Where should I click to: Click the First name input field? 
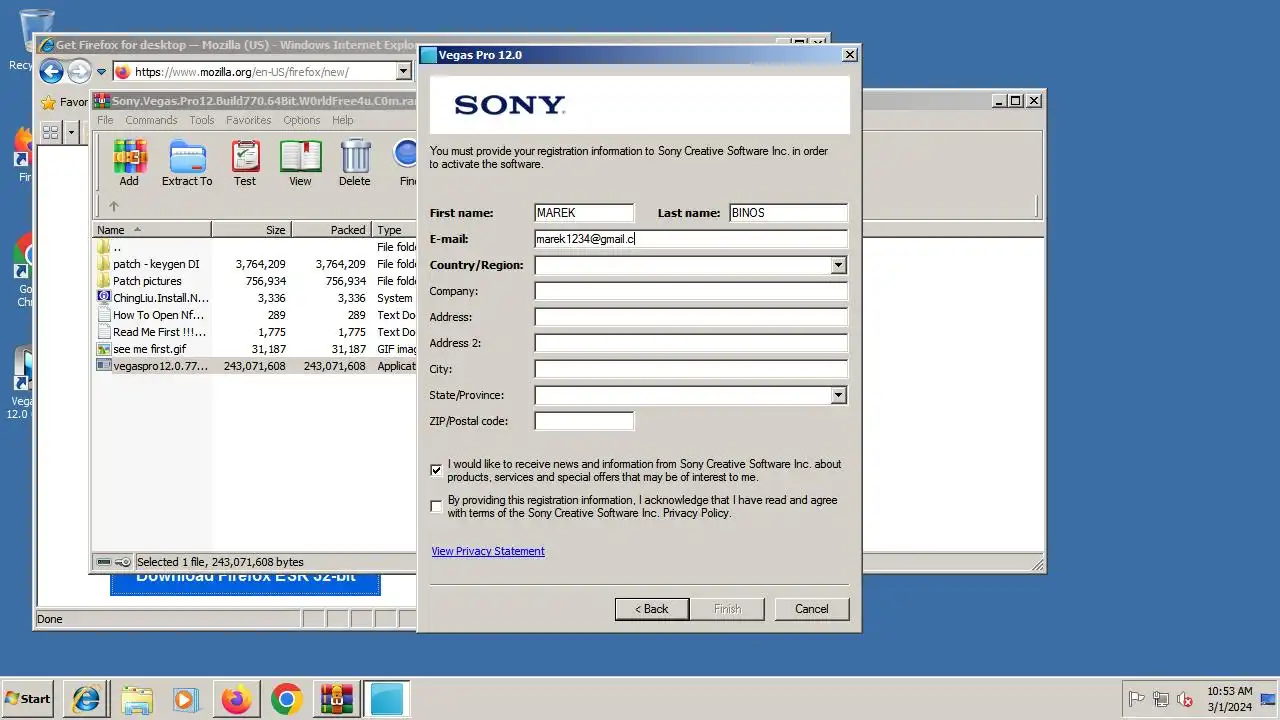click(x=584, y=213)
